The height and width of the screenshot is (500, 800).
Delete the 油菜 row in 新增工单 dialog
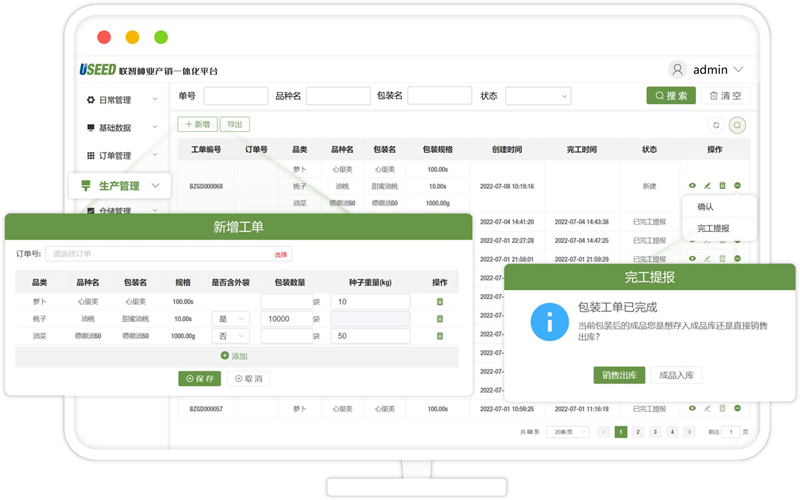[x=439, y=336]
